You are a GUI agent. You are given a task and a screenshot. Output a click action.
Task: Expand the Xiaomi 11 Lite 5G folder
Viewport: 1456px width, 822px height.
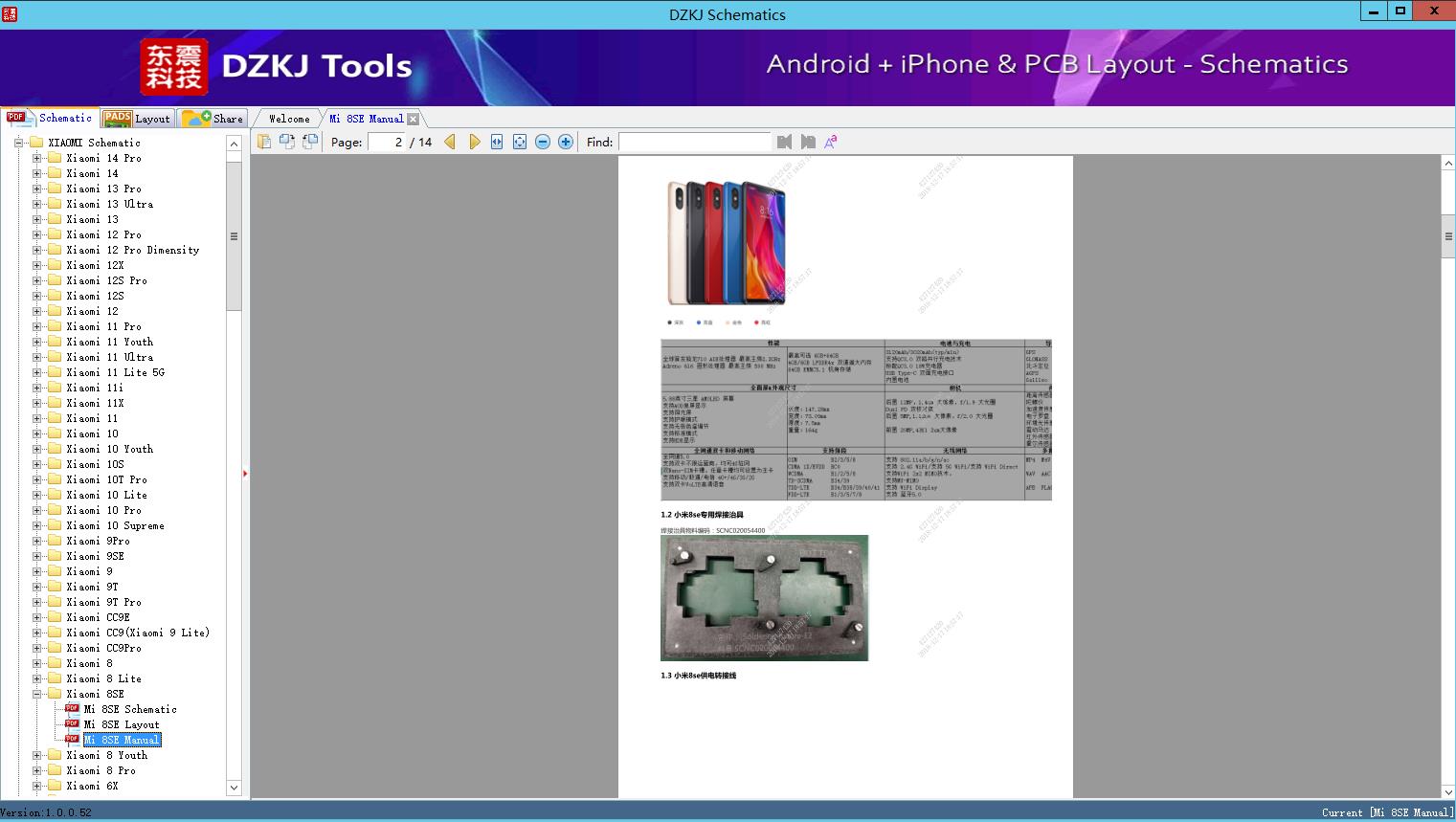pos(36,372)
